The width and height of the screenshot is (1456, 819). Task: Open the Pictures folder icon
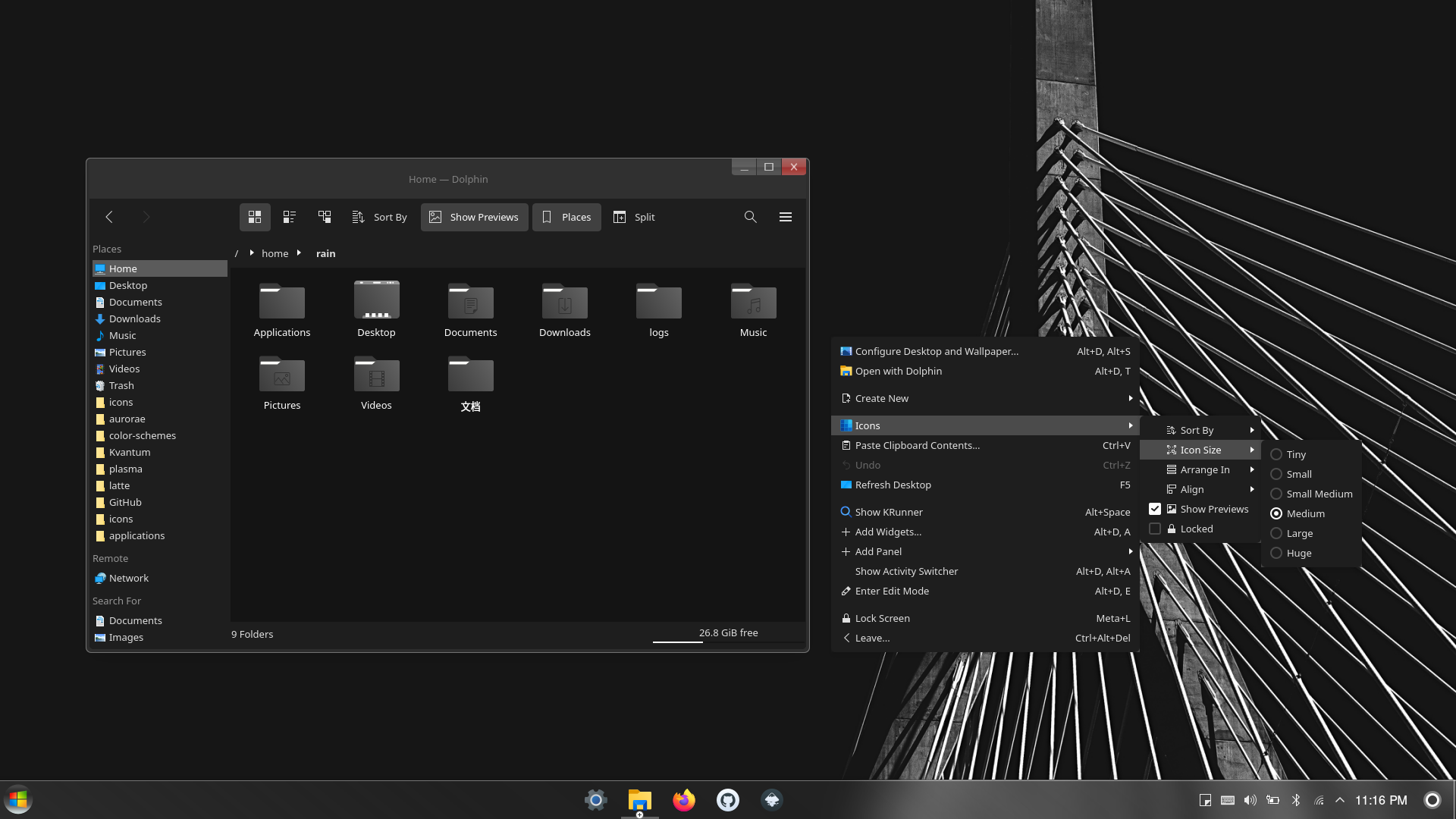282,383
